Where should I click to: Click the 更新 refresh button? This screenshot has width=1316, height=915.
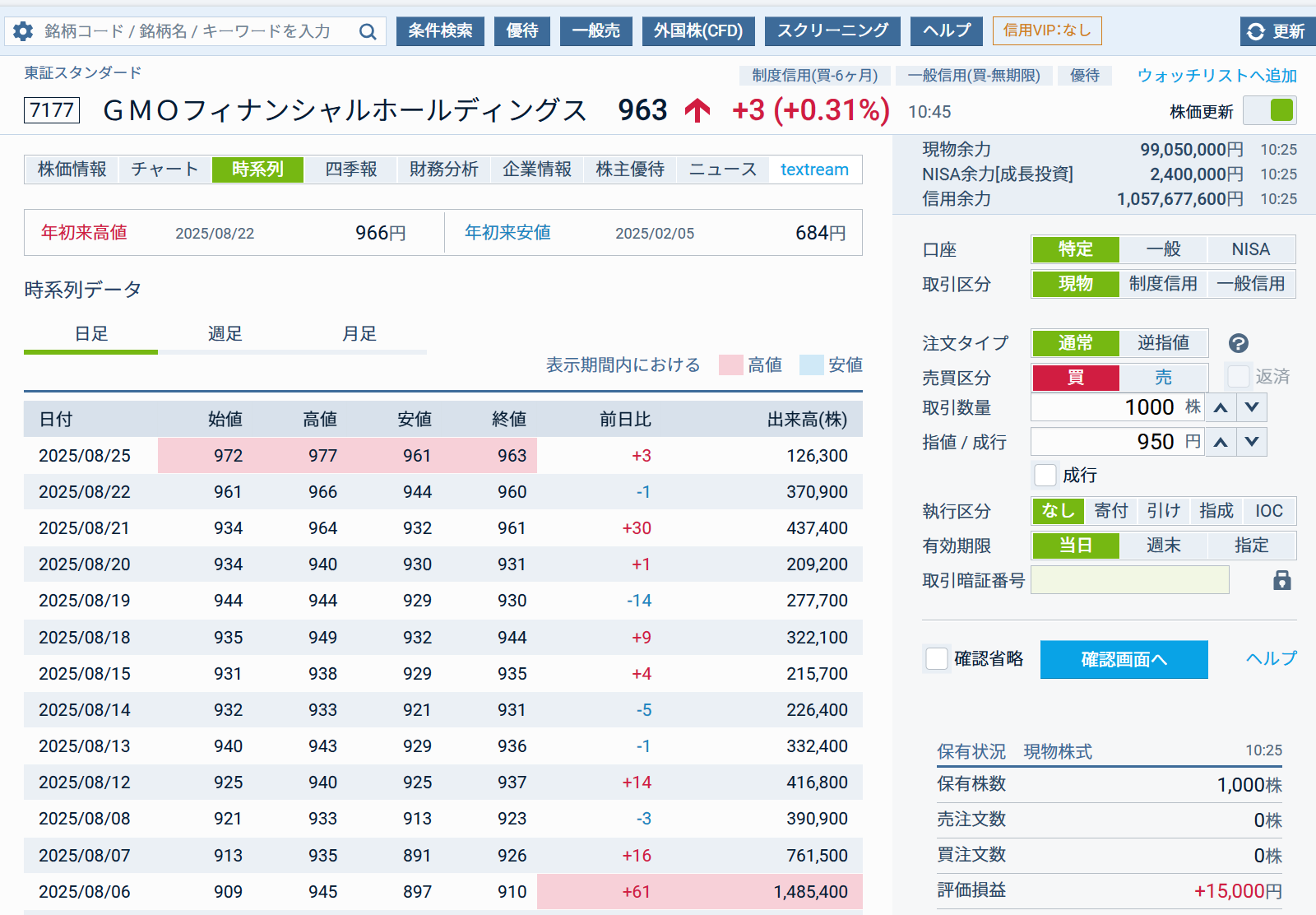[1277, 31]
